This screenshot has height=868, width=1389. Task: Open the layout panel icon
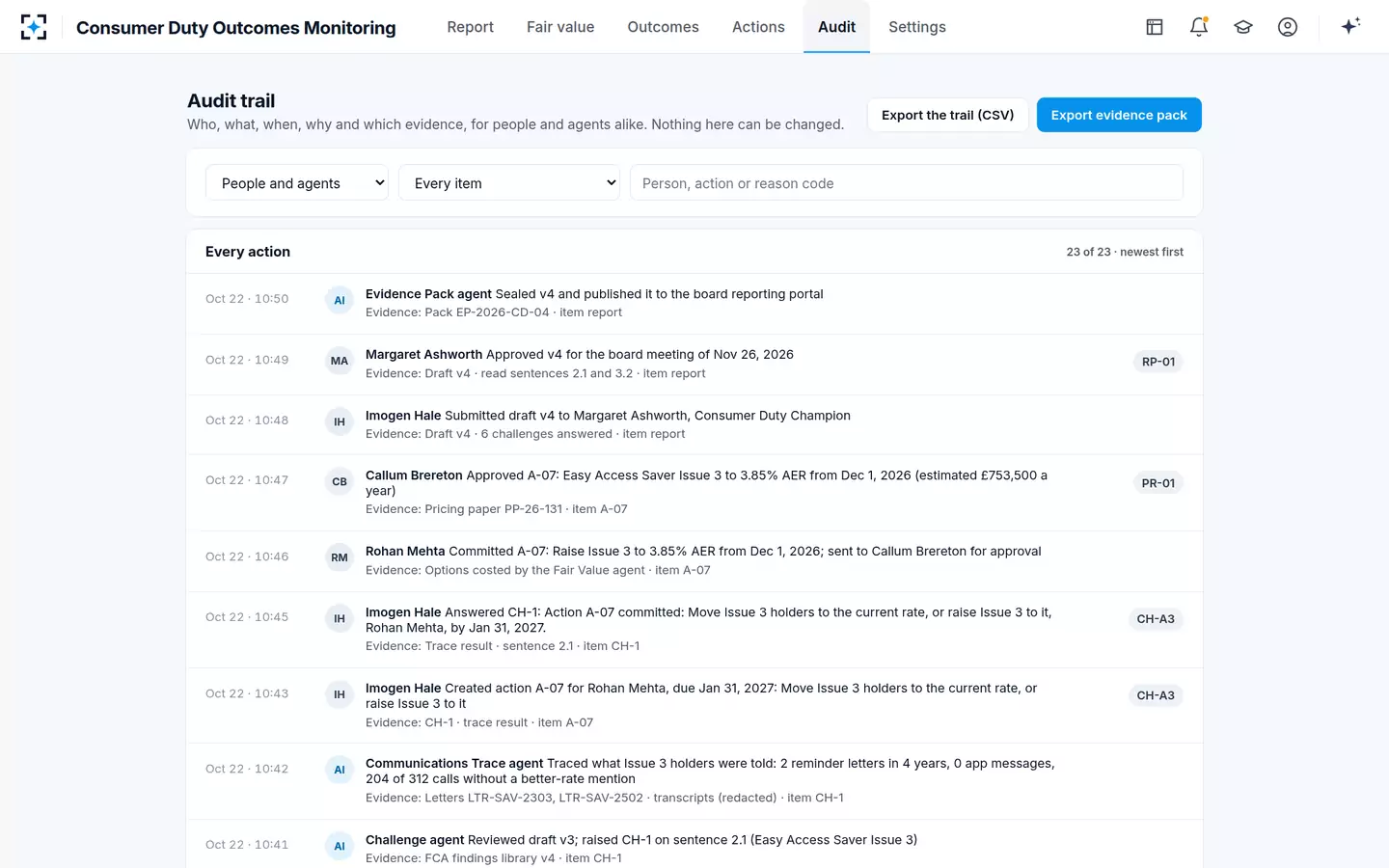point(1155,27)
